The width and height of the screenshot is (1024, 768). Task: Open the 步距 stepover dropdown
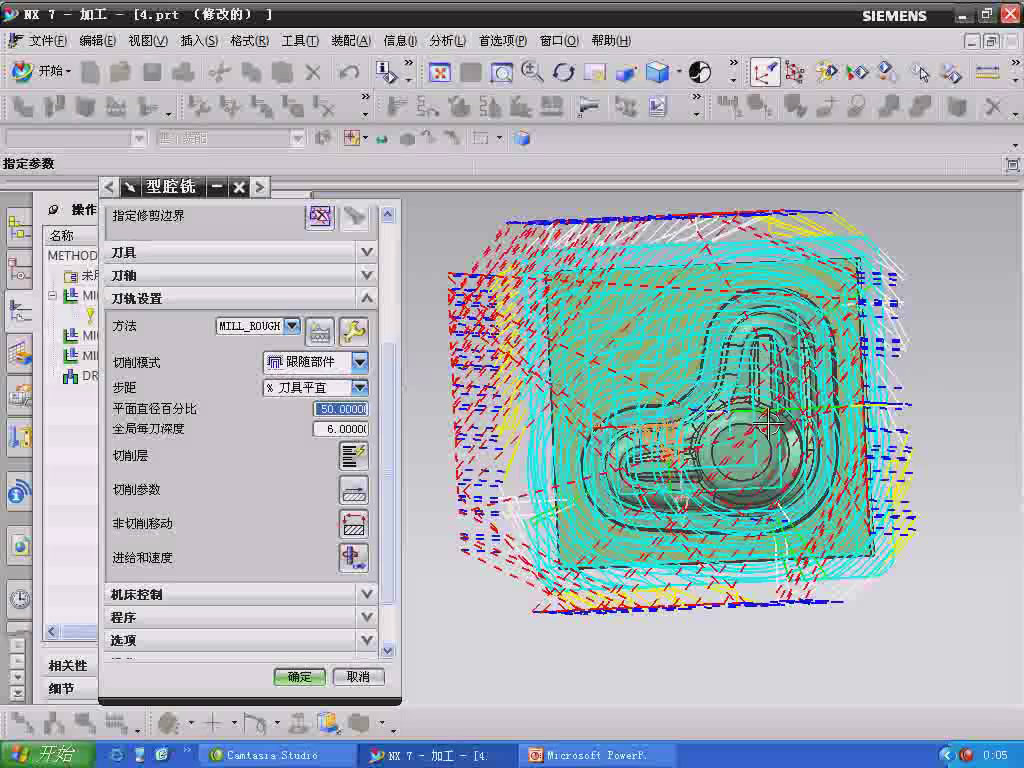click(360, 387)
